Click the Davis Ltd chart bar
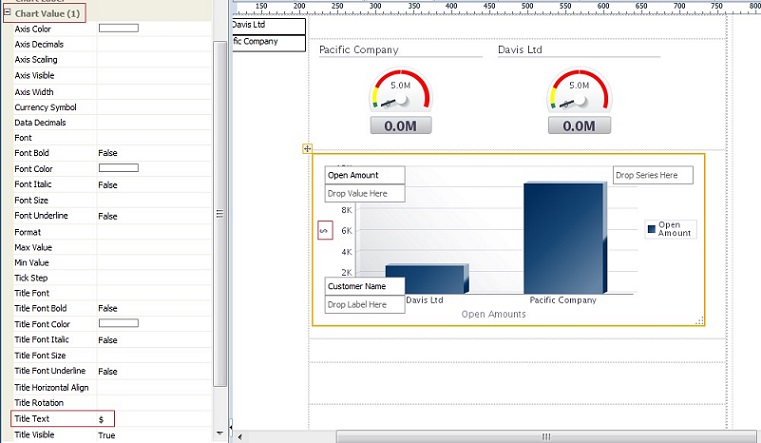The image size is (761, 443). click(427, 279)
